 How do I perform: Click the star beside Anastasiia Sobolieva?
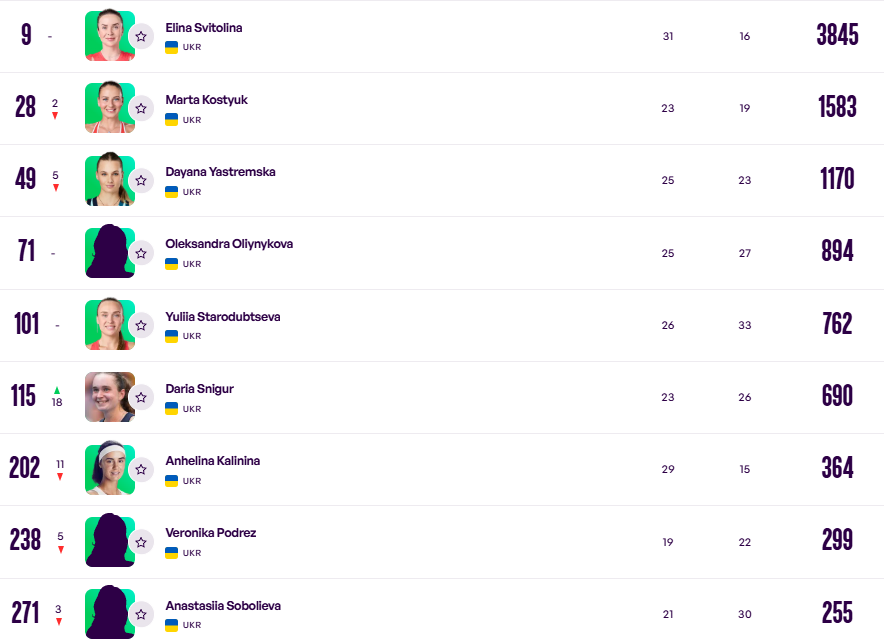click(x=141, y=614)
